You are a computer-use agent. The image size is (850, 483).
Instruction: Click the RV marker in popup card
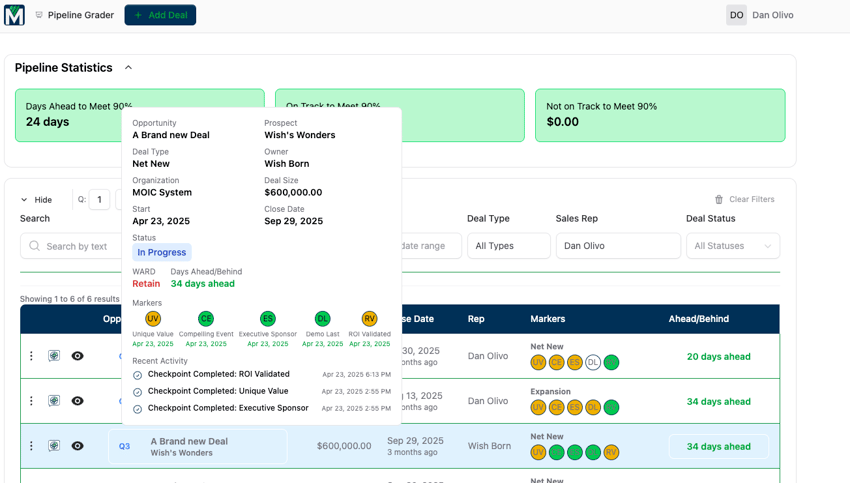coord(370,319)
